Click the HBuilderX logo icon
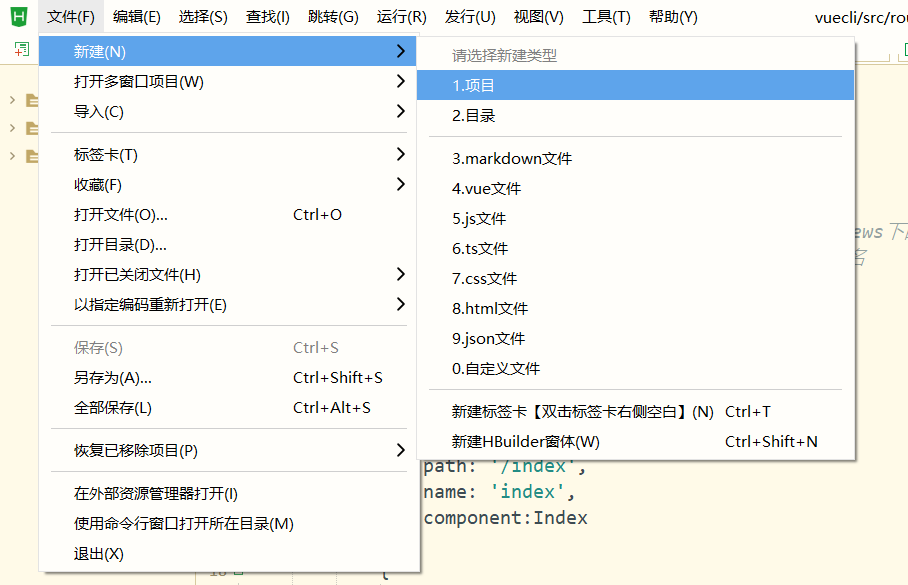 [x=19, y=16]
